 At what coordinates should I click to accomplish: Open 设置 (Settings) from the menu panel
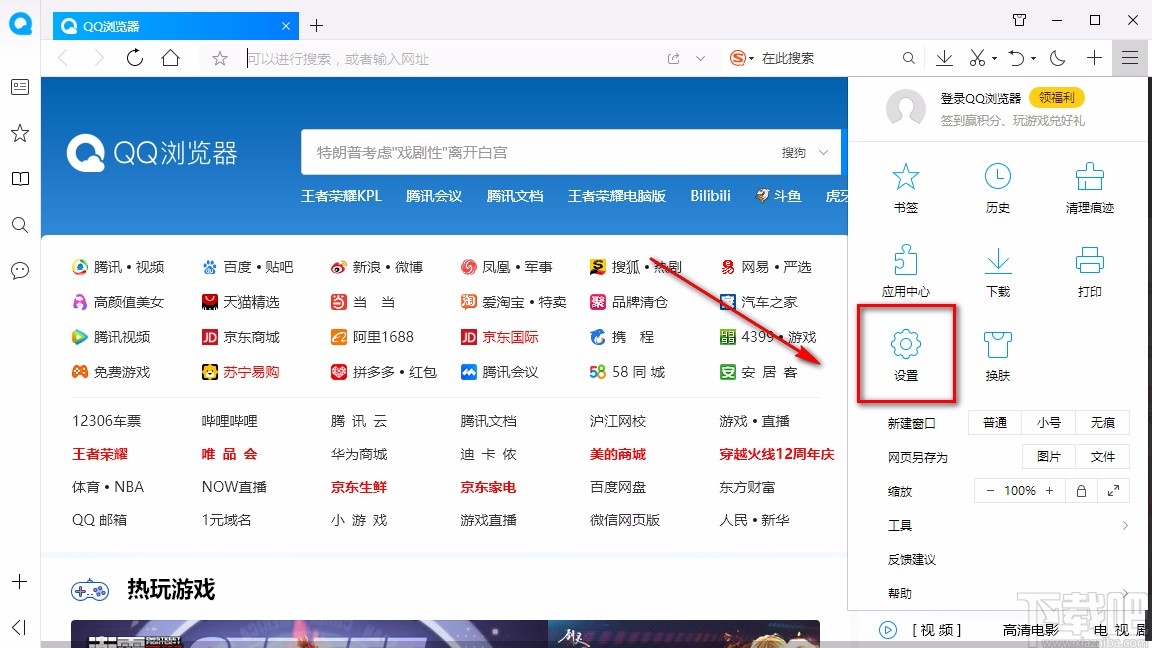click(x=905, y=352)
